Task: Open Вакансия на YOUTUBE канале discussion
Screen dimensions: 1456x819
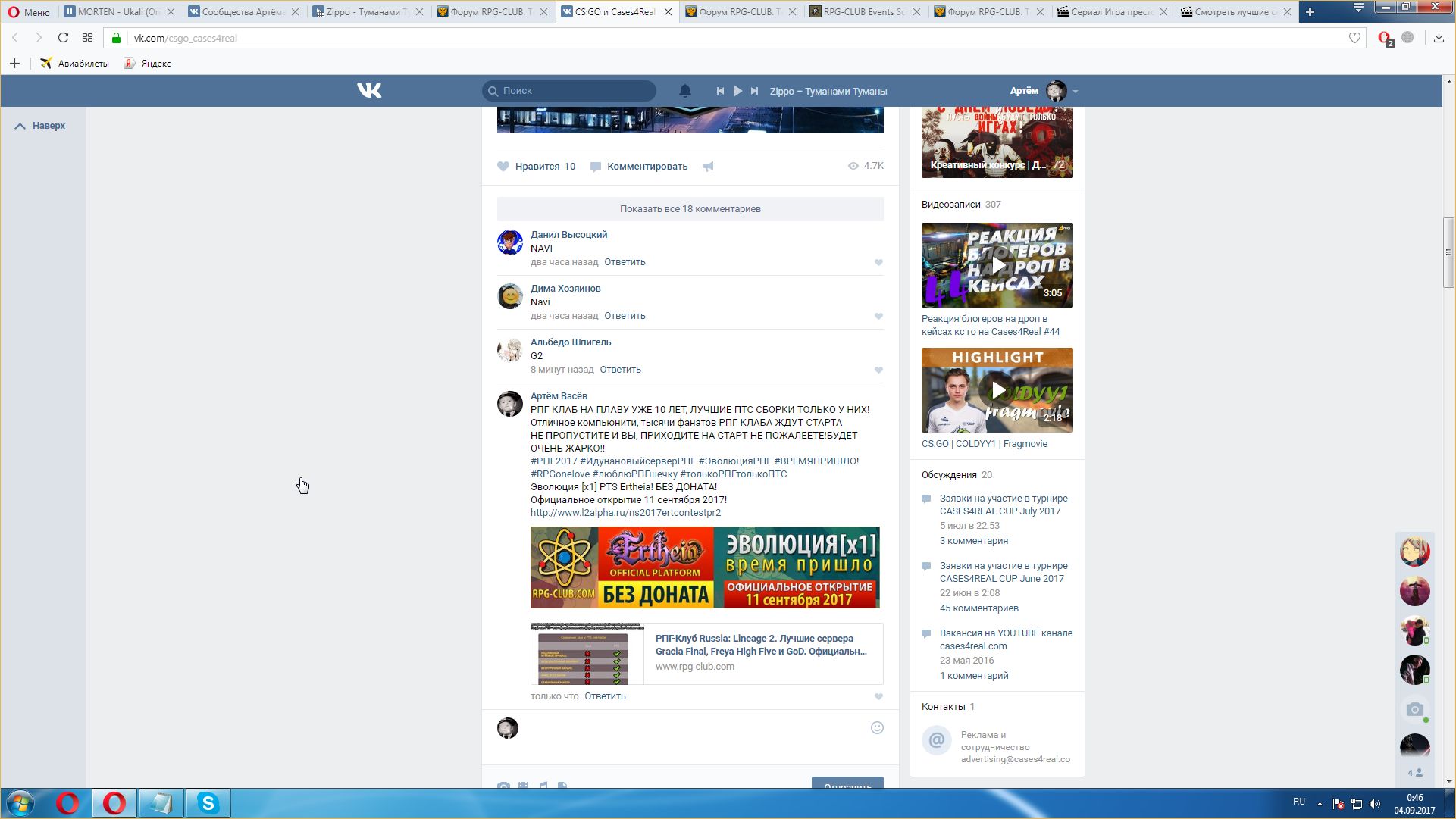Action: 1006,639
